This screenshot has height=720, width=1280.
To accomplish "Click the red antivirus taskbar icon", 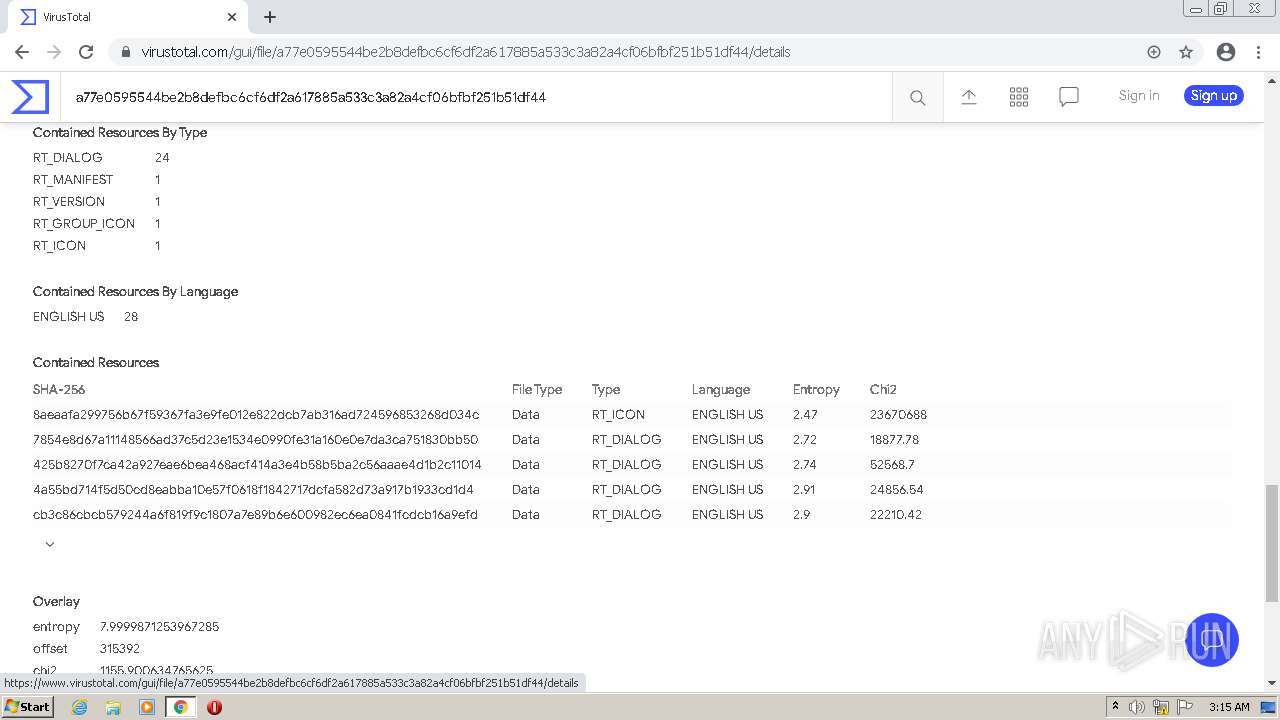I will [x=214, y=707].
